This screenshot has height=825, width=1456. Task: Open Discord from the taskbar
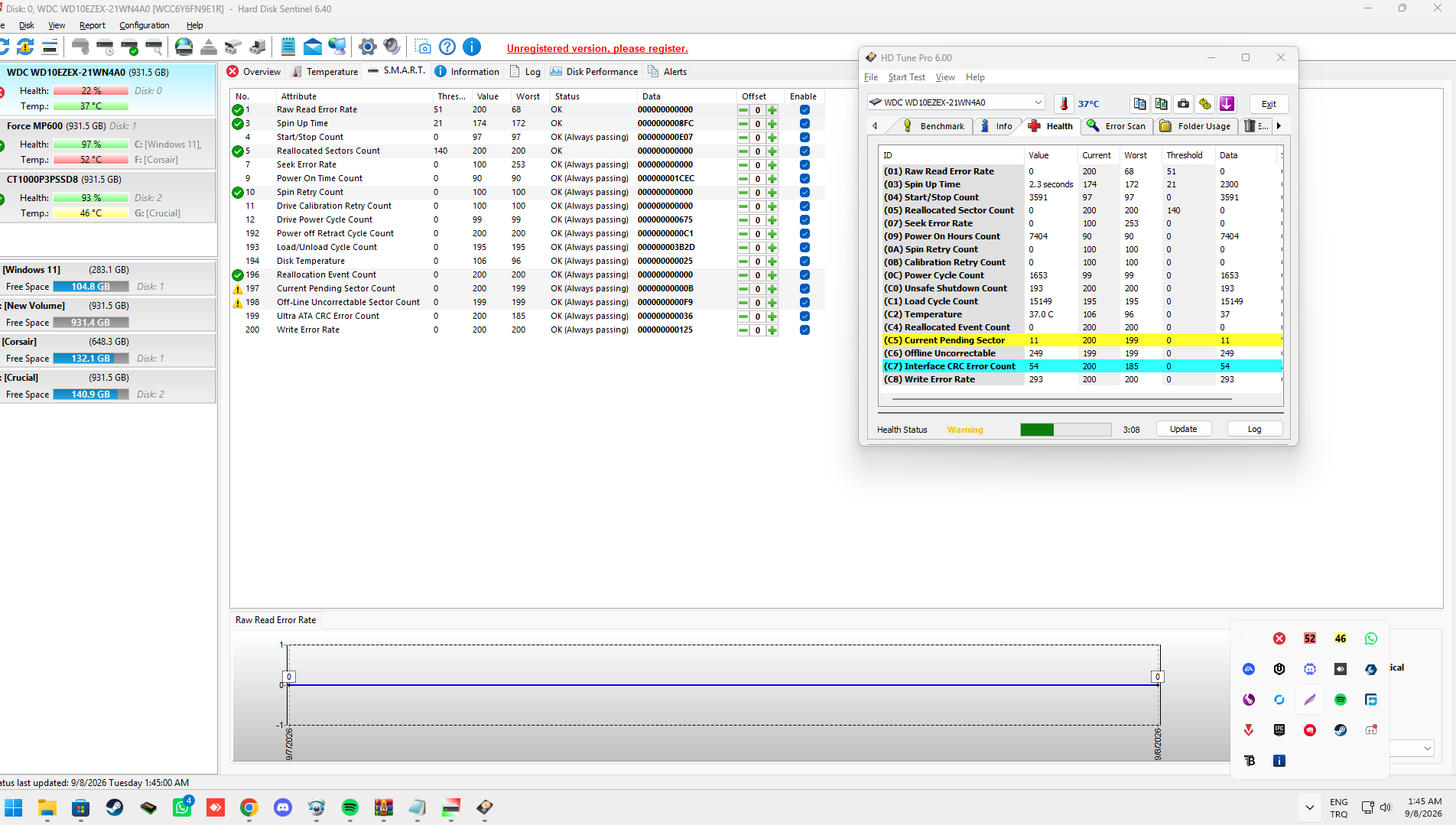[283, 807]
